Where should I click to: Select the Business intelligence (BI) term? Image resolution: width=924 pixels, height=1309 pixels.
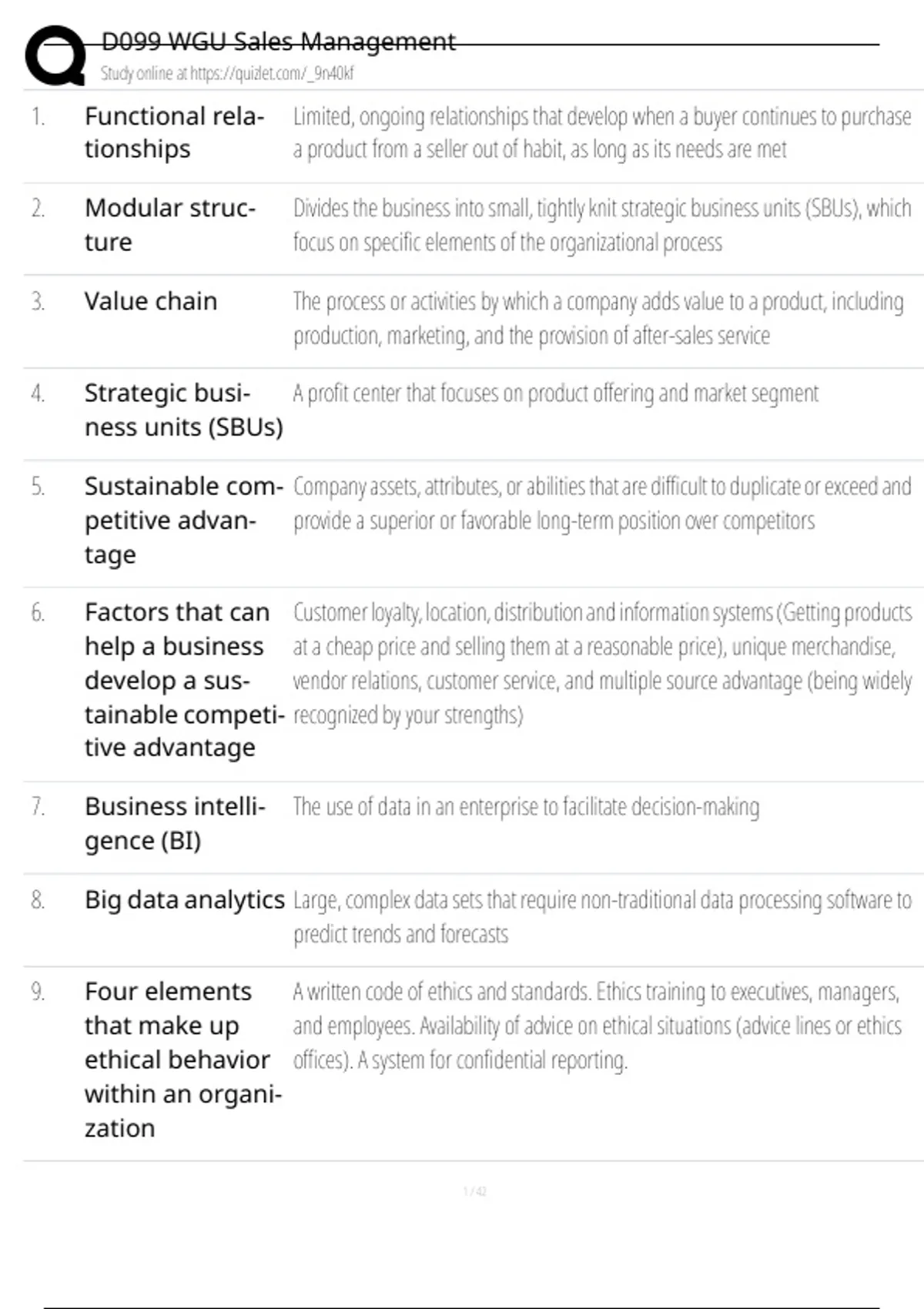point(174,823)
